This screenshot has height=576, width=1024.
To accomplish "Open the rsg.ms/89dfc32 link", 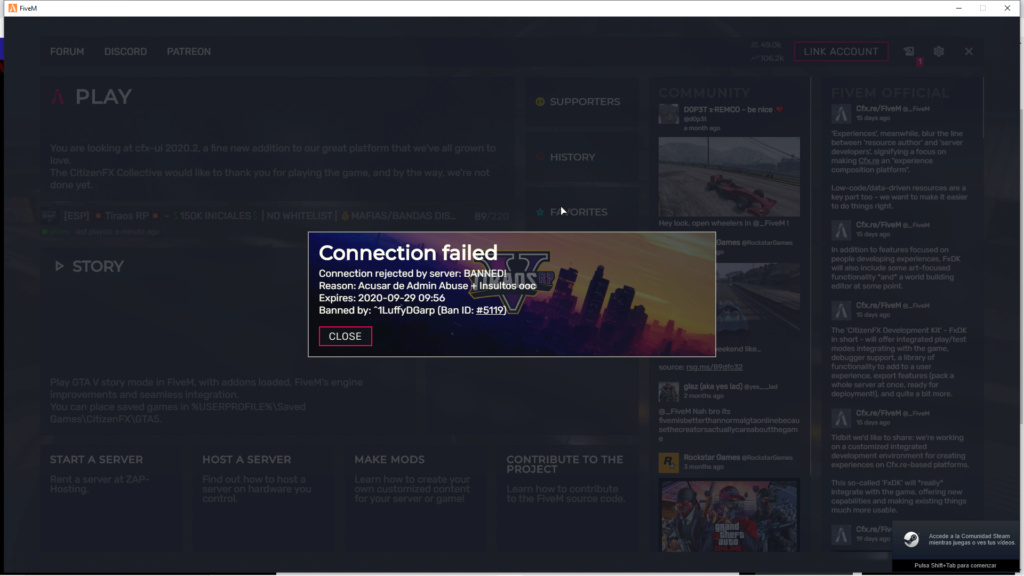I will pos(714,367).
